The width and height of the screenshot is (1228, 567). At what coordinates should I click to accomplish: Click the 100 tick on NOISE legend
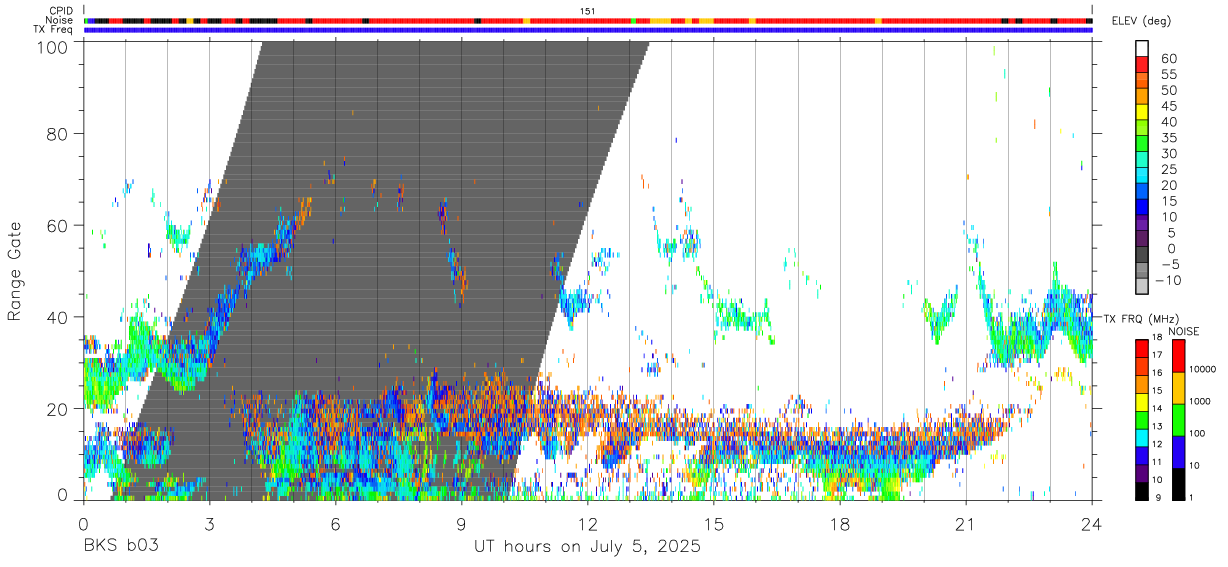tap(1198, 433)
